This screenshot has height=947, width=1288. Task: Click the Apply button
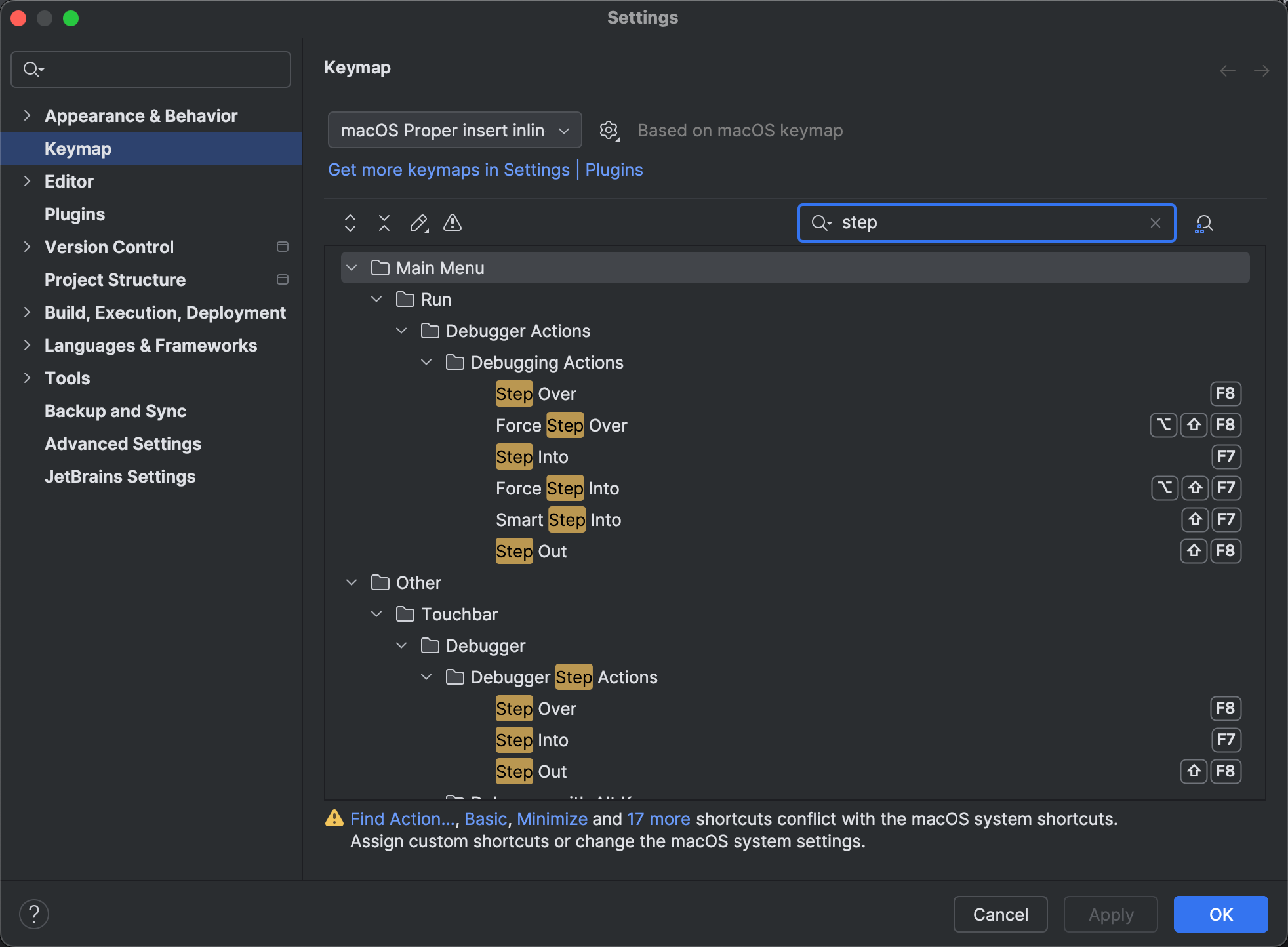[1110, 914]
